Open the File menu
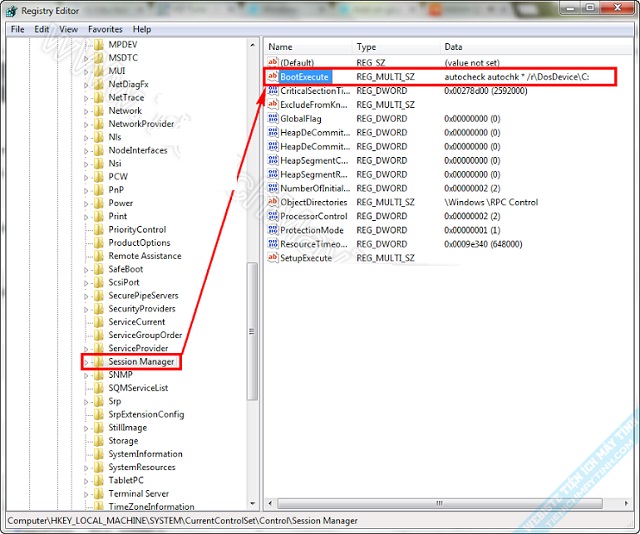Image resolution: width=640 pixels, height=534 pixels. (18, 29)
